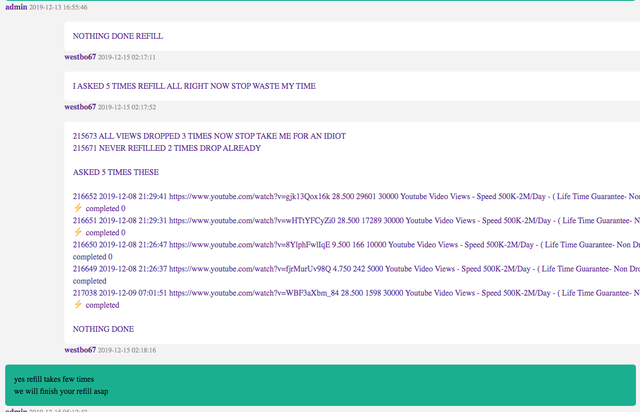
Task: Select the 'NOTHING DONE REFILL' message text
Action: coord(118,36)
